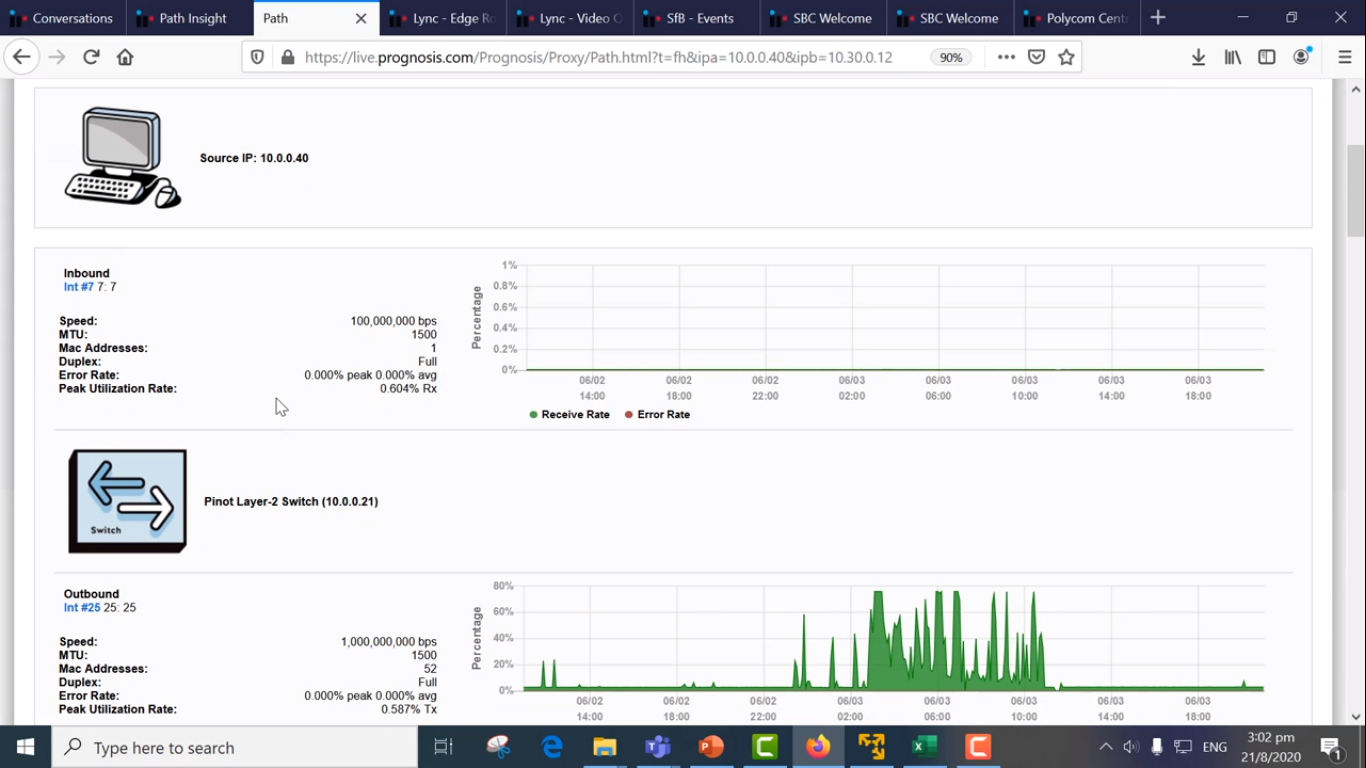Switch to the Path Insight tab
1366x768 pixels.
pyautogui.click(x=190, y=18)
